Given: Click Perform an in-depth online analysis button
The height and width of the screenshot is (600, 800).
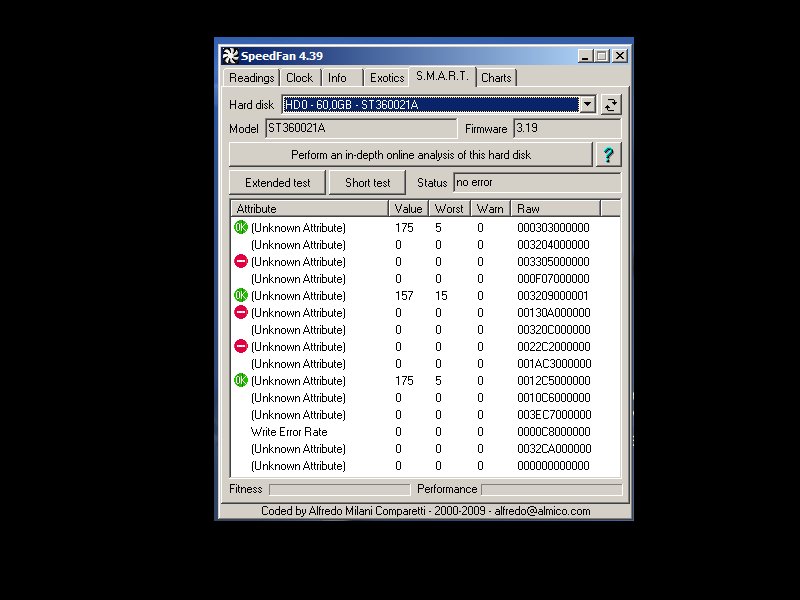Looking at the screenshot, I should tap(411, 155).
